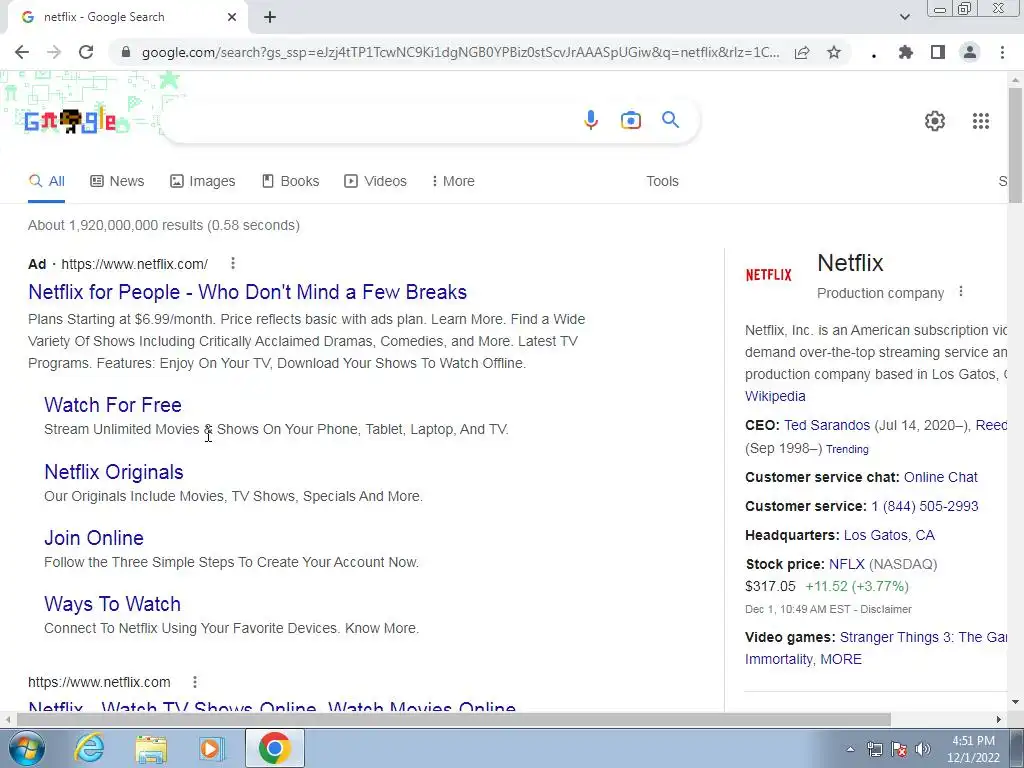Click the share page icon in address bar

point(802,52)
